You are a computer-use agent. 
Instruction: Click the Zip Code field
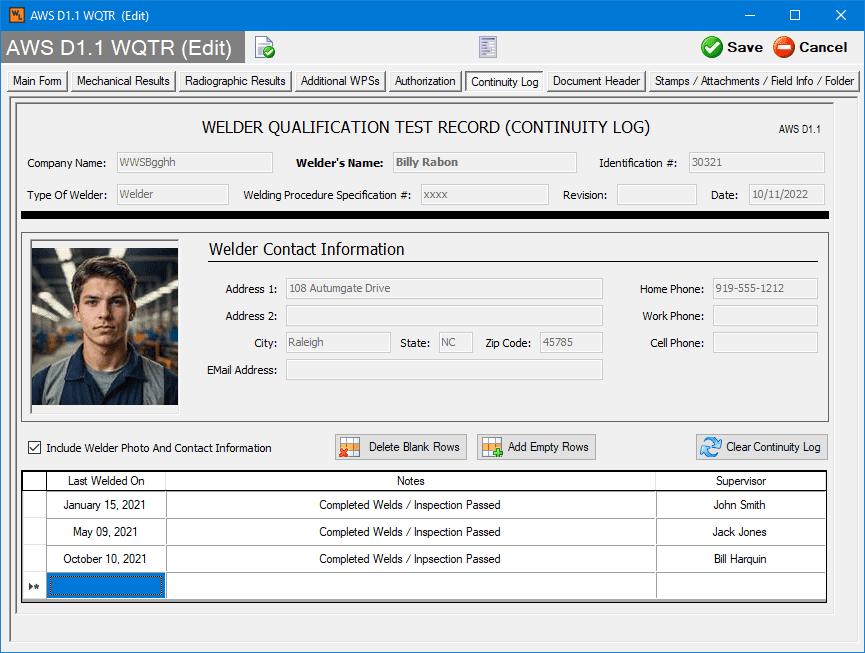(x=571, y=342)
